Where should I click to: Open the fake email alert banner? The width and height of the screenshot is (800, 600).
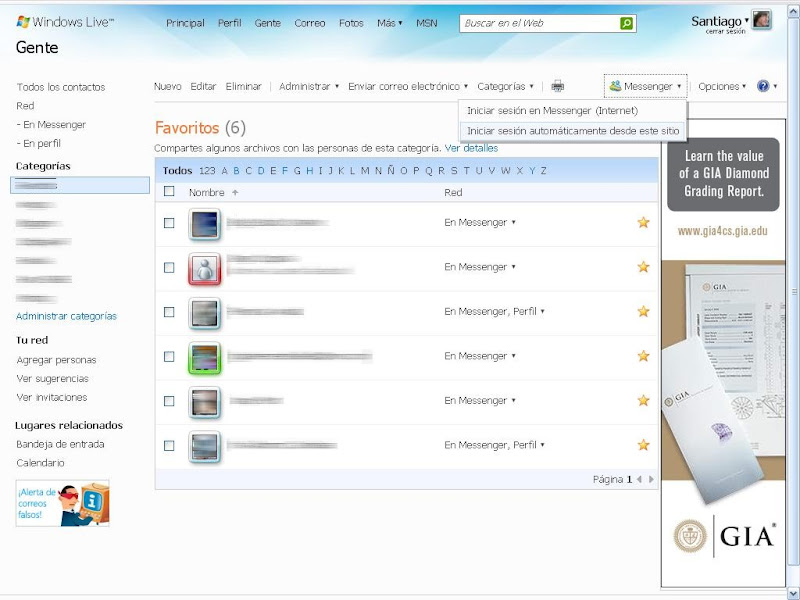click(62, 503)
